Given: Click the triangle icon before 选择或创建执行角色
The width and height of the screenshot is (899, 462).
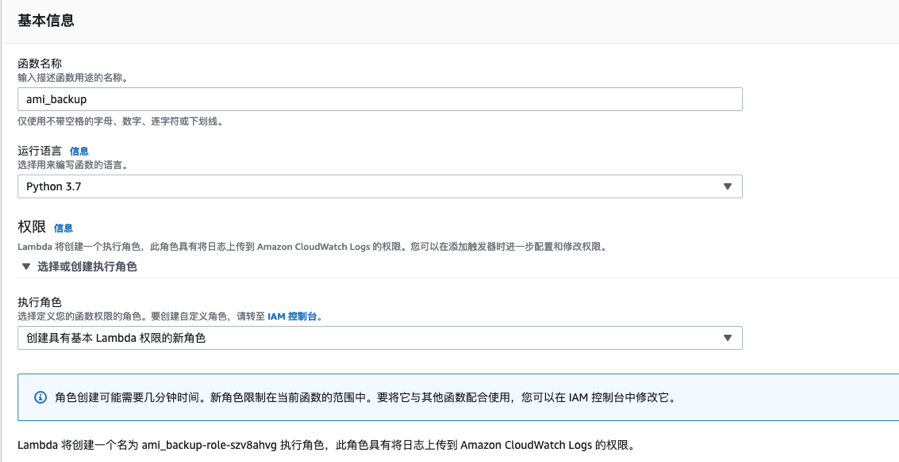Looking at the screenshot, I should click(x=26, y=267).
